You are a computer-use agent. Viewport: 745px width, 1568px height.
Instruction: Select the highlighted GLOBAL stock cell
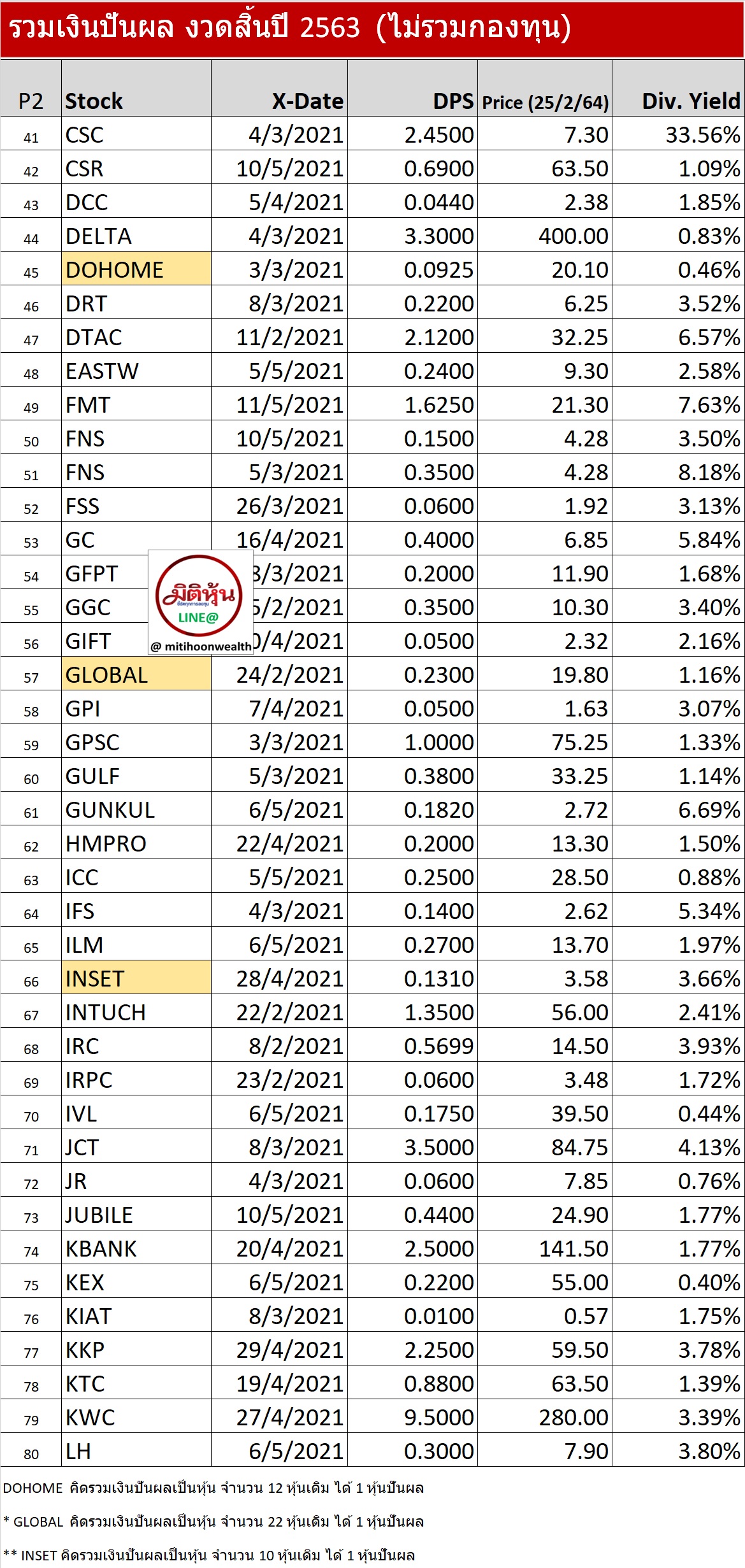click(x=136, y=674)
